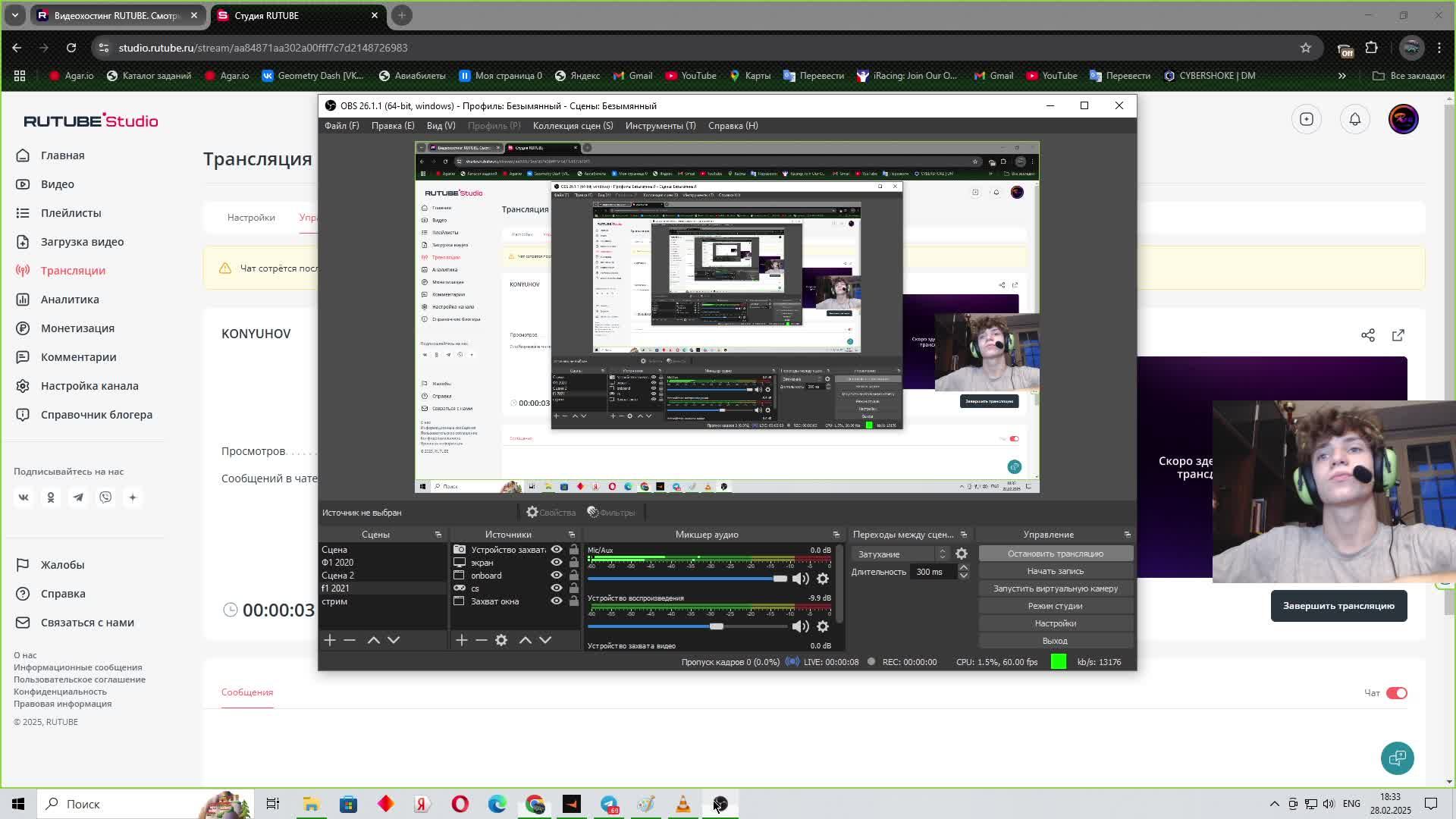
Task: Expand hidden bookmarks chevron
Action: coord(1341,76)
